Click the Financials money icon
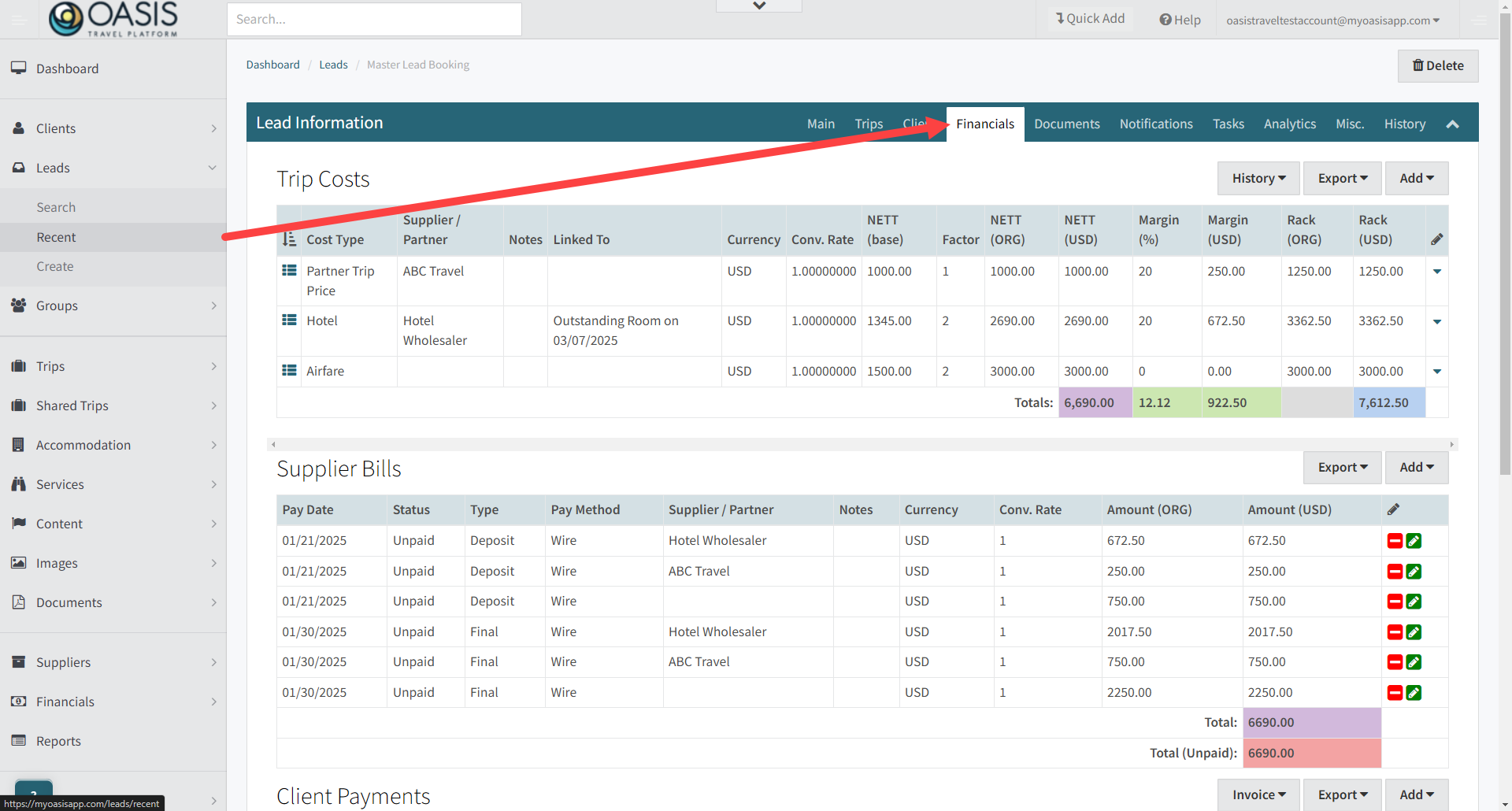The height and width of the screenshot is (811, 1512). 18,702
